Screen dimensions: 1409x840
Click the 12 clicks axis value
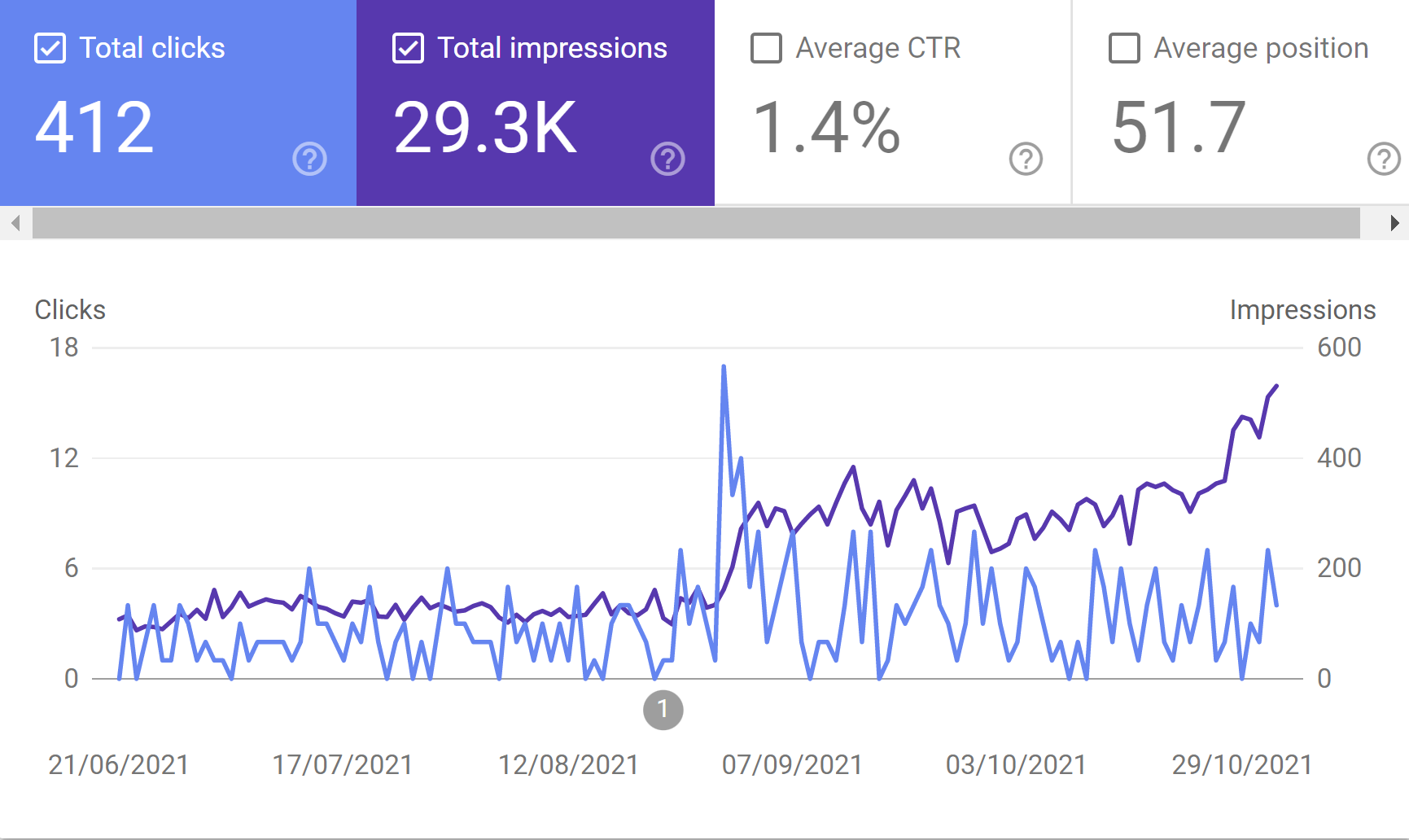(64, 458)
